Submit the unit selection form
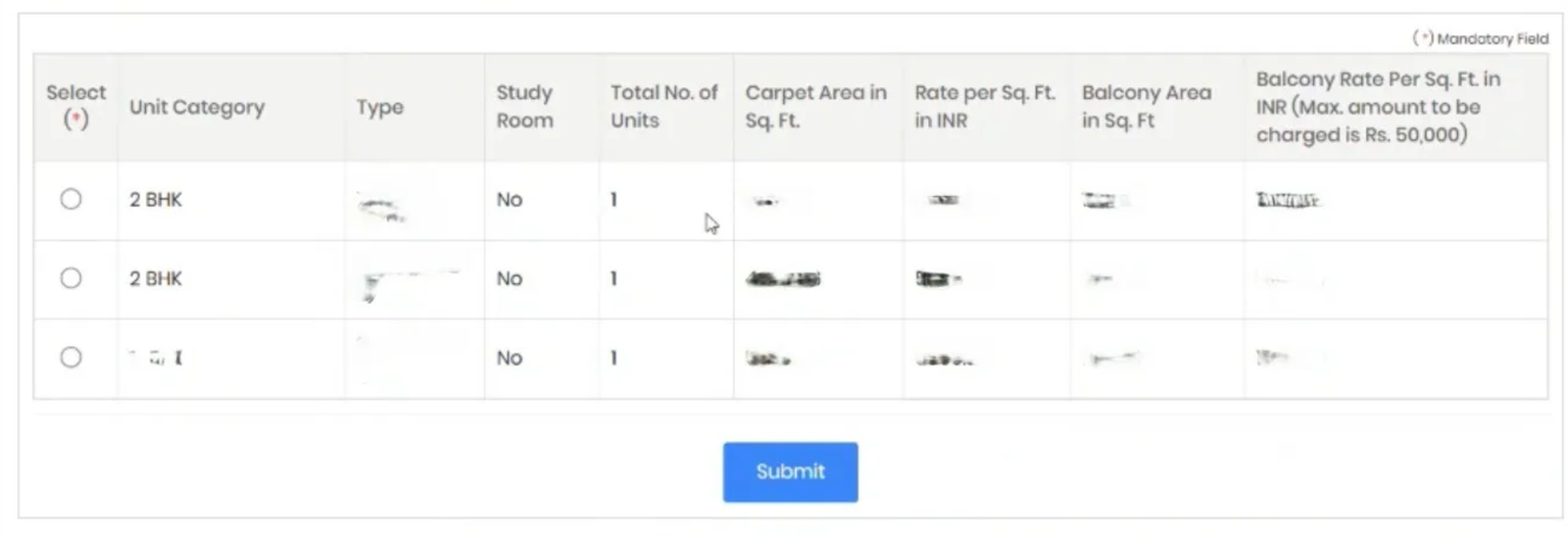The height and width of the screenshot is (536, 1568). click(790, 471)
